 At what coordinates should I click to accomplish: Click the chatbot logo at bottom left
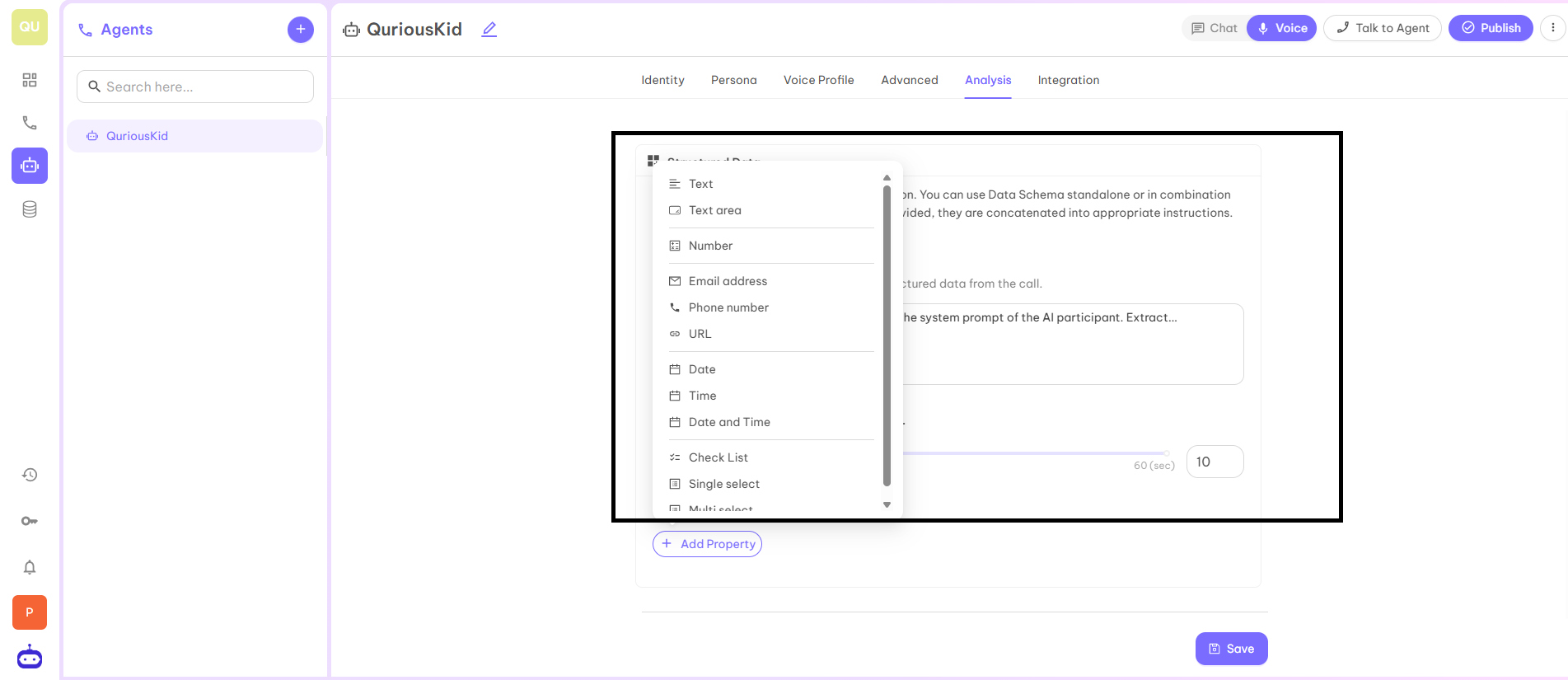[x=30, y=657]
